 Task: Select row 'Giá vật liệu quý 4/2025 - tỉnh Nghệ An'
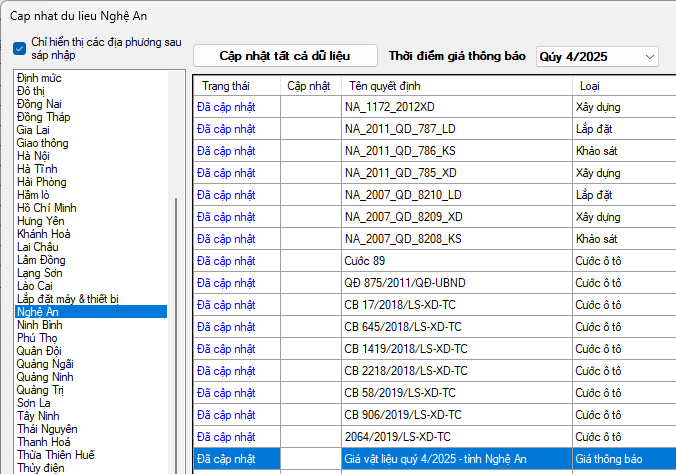tap(435, 459)
